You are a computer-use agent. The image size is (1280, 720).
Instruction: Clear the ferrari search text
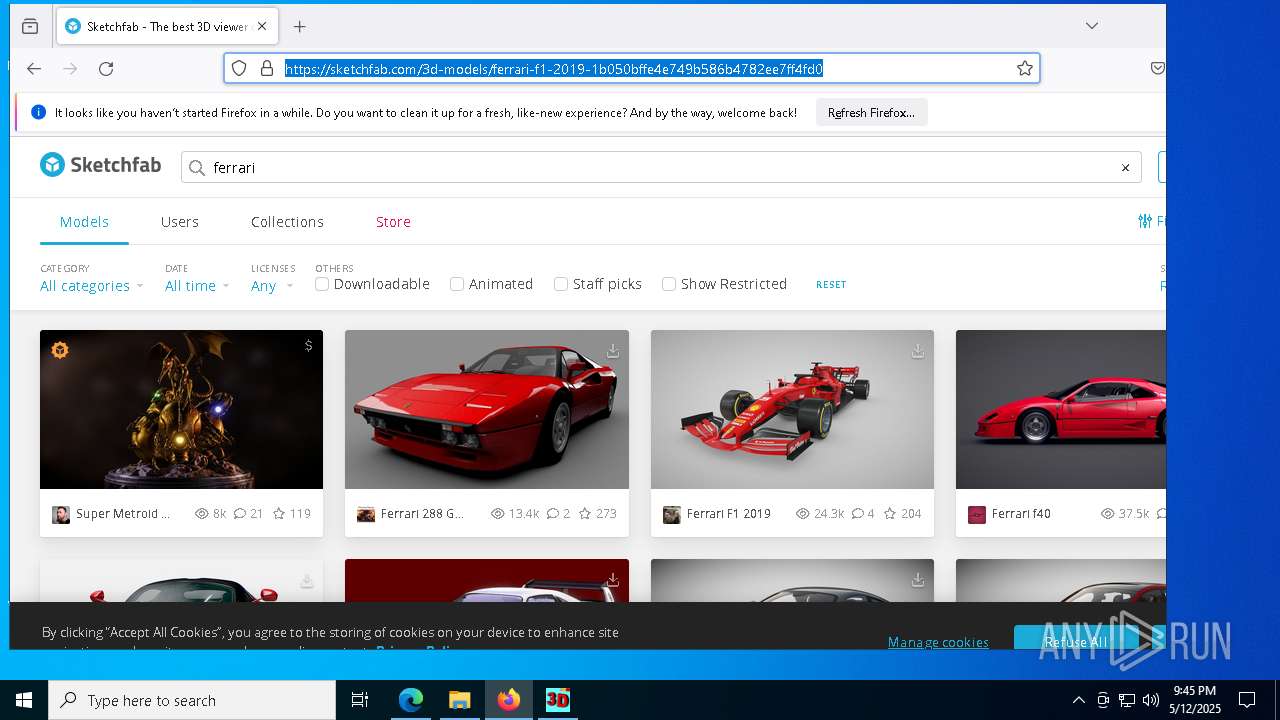pos(1125,168)
